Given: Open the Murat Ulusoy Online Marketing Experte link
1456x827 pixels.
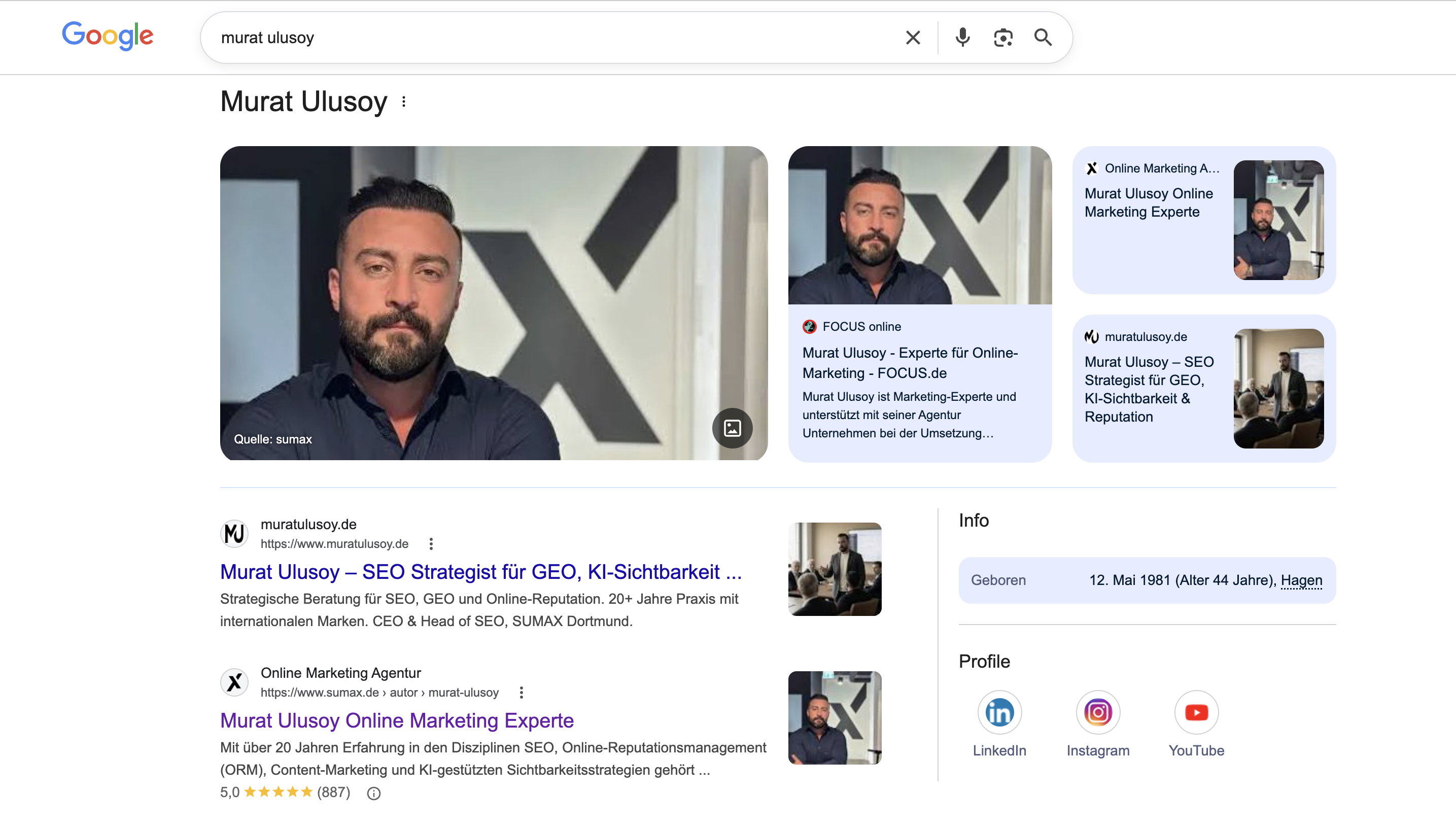Looking at the screenshot, I should pos(396,720).
